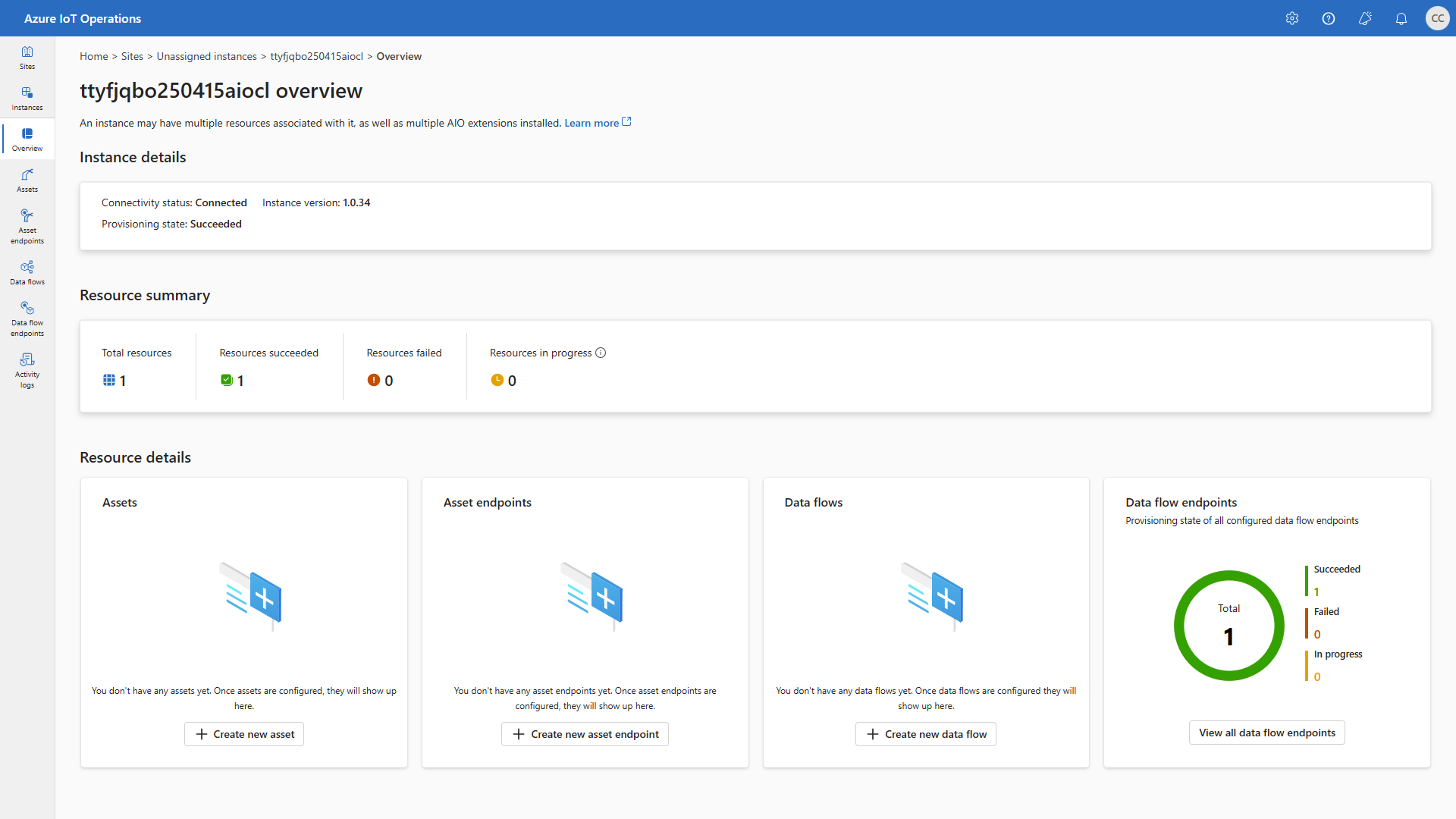This screenshot has width=1456, height=819.
Task: Open Asset endpoints in the sidebar
Action: click(27, 227)
